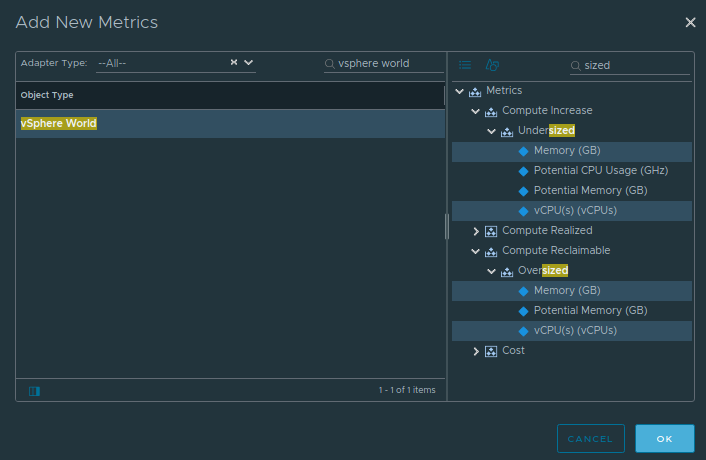
Task: Click the OK button
Action: pyautogui.click(x=665, y=438)
